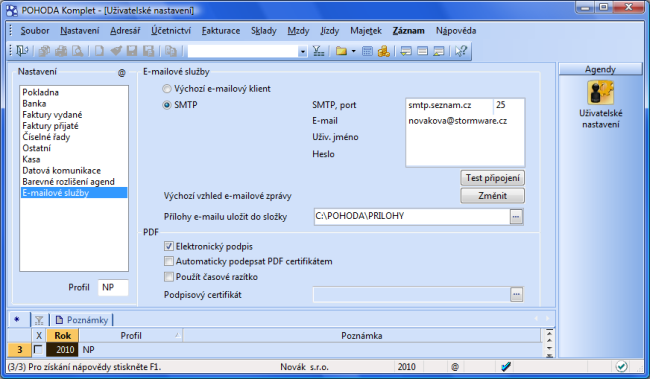The image size is (650, 379).
Task: Click the port field showing 25
Action: (509, 105)
